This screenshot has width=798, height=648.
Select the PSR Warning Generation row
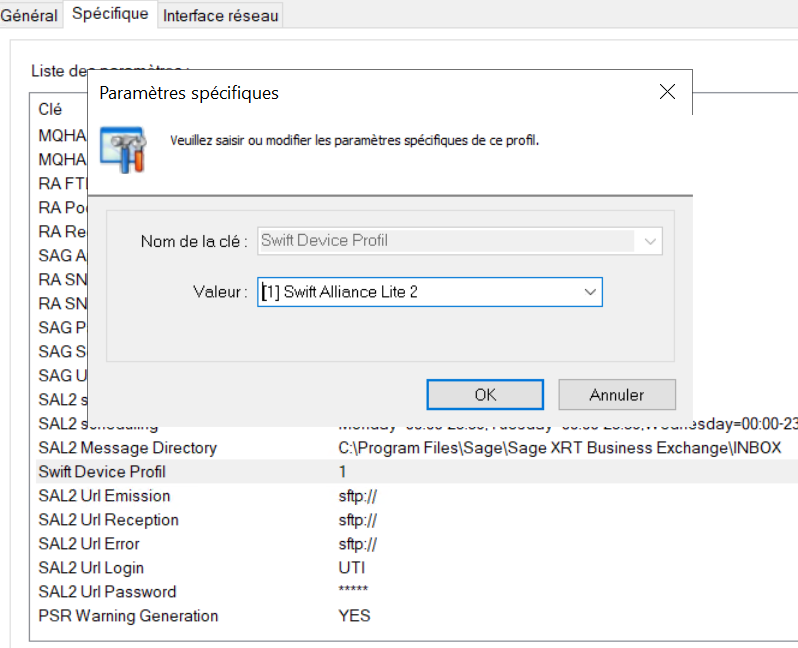pos(128,616)
